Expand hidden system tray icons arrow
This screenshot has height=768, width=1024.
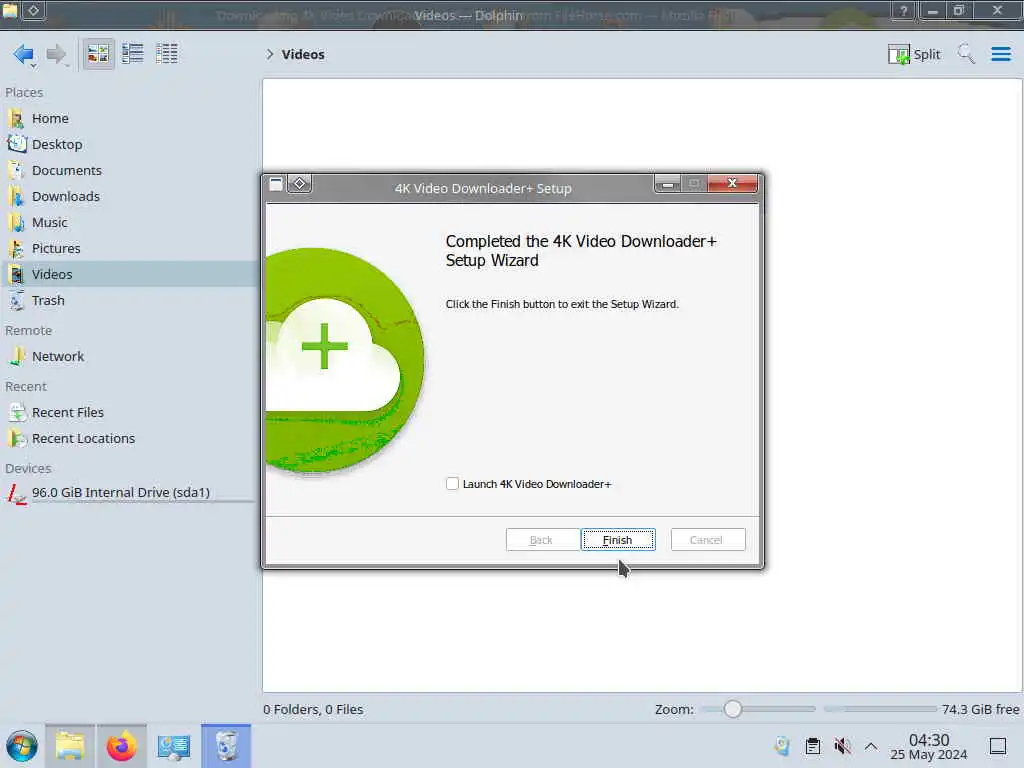(x=871, y=746)
